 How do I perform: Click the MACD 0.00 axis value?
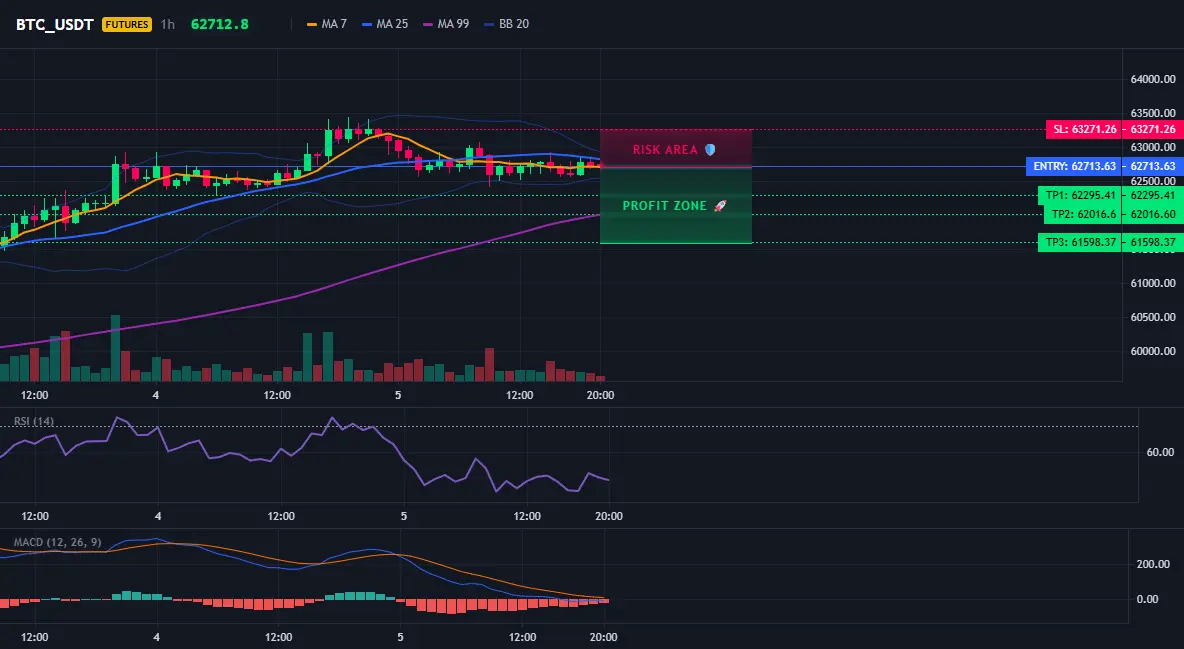click(x=1147, y=599)
